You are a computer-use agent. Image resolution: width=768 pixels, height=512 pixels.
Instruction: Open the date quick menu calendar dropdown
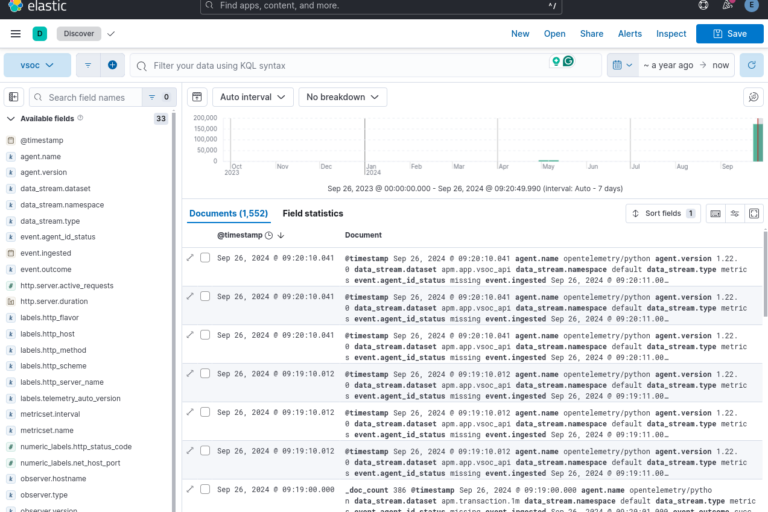click(x=623, y=65)
